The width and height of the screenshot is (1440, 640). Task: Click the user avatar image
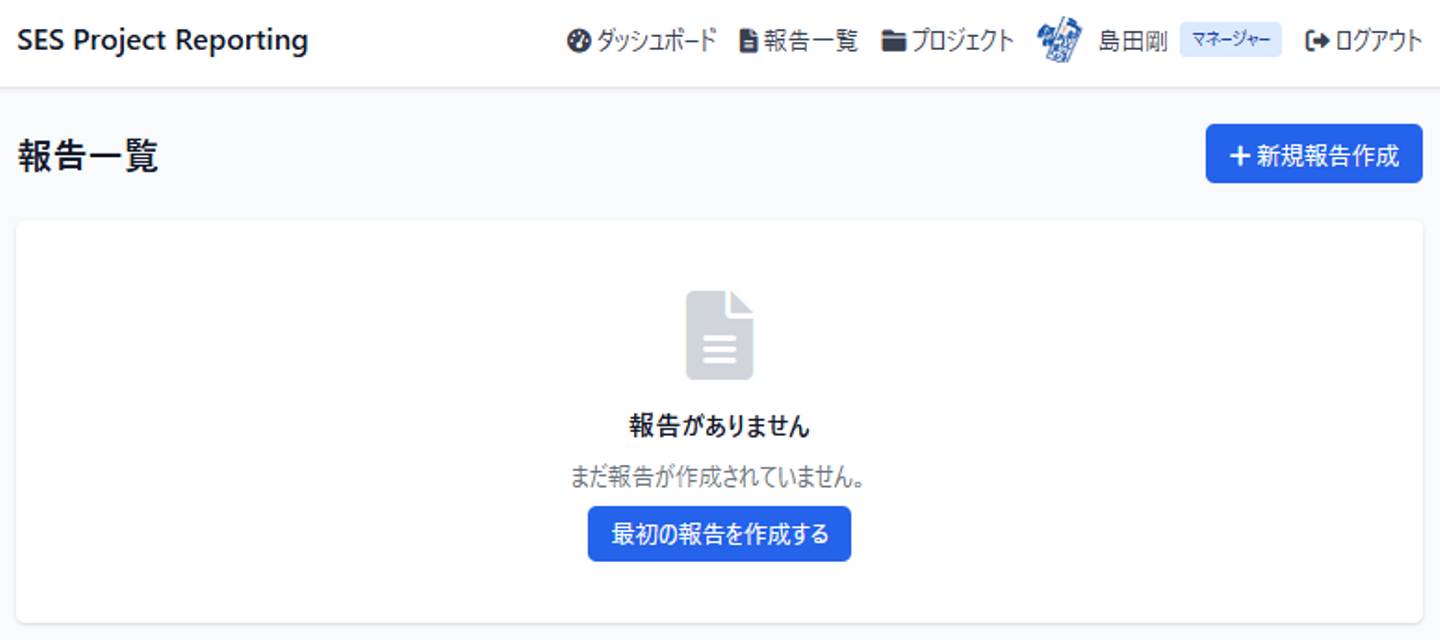(1060, 41)
